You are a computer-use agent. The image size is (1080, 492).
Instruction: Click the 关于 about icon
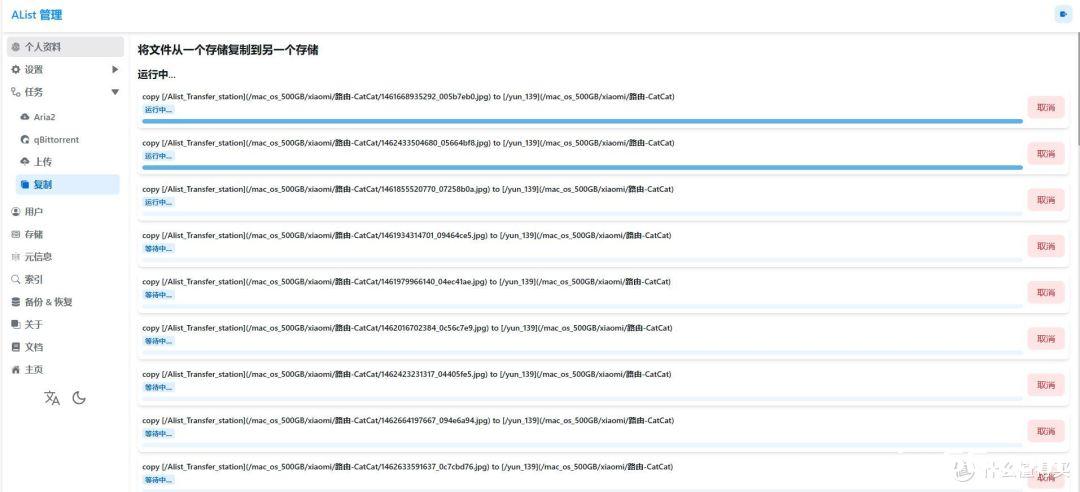(15, 325)
